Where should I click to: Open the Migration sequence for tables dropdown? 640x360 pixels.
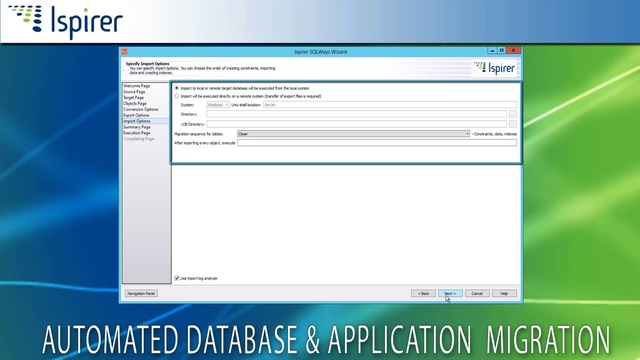(353, 134)
